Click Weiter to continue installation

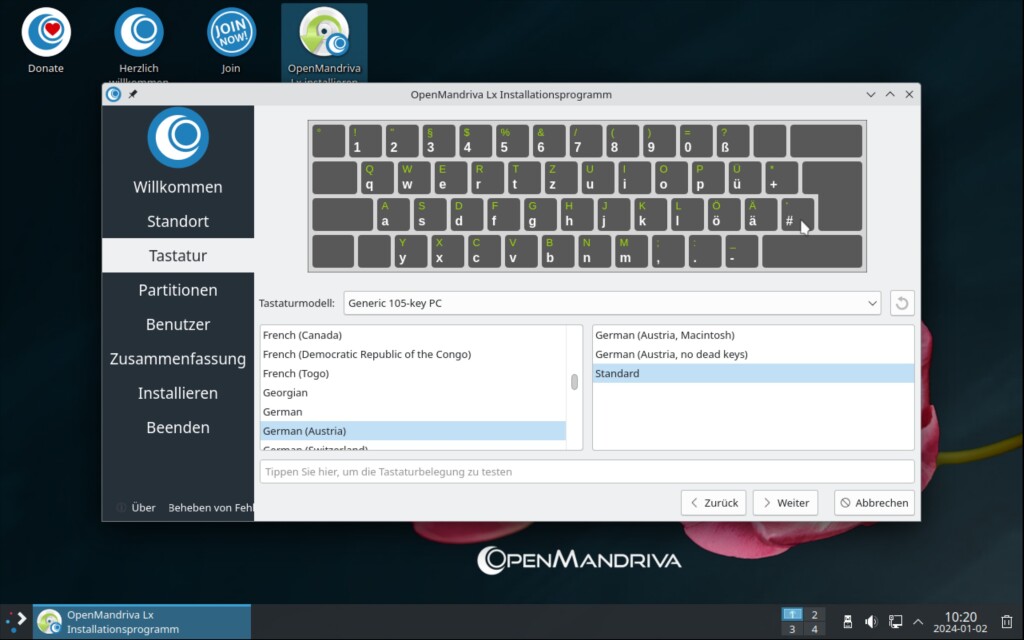[x=785, y=503]
